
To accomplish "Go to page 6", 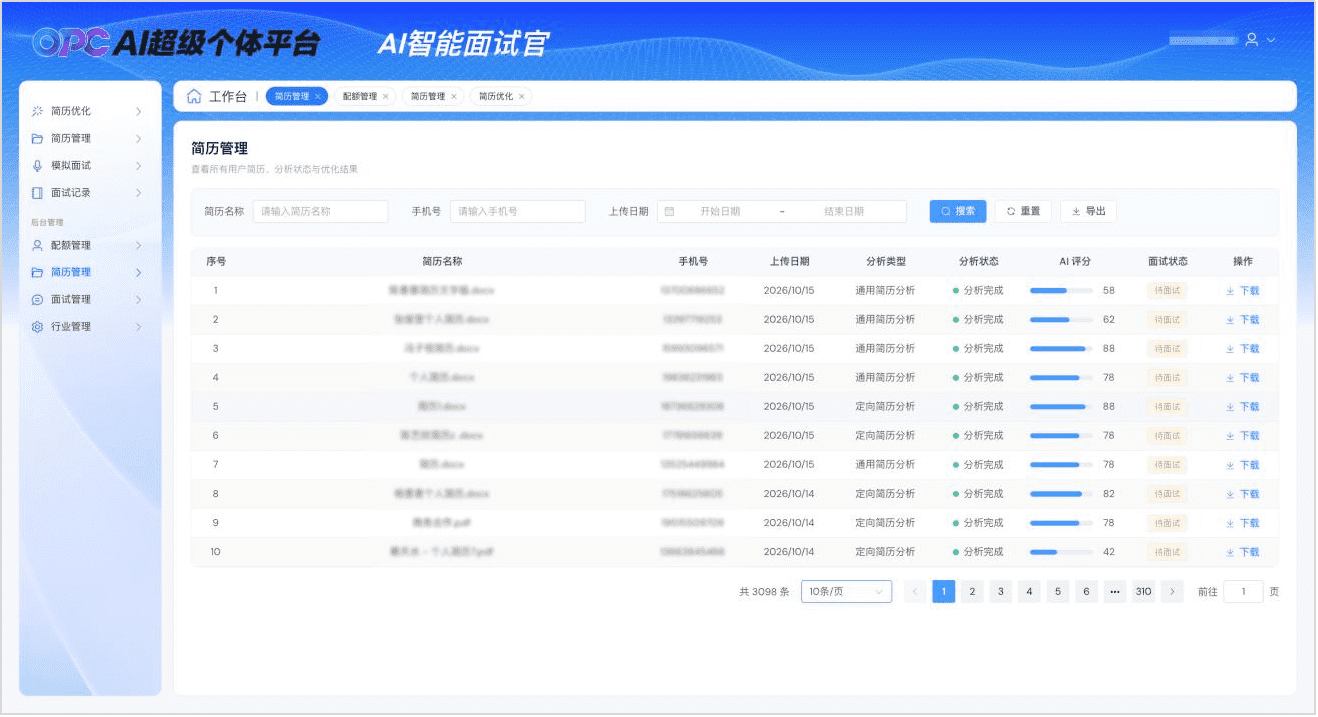I will pyautogui.click(x=1086, y=591).
